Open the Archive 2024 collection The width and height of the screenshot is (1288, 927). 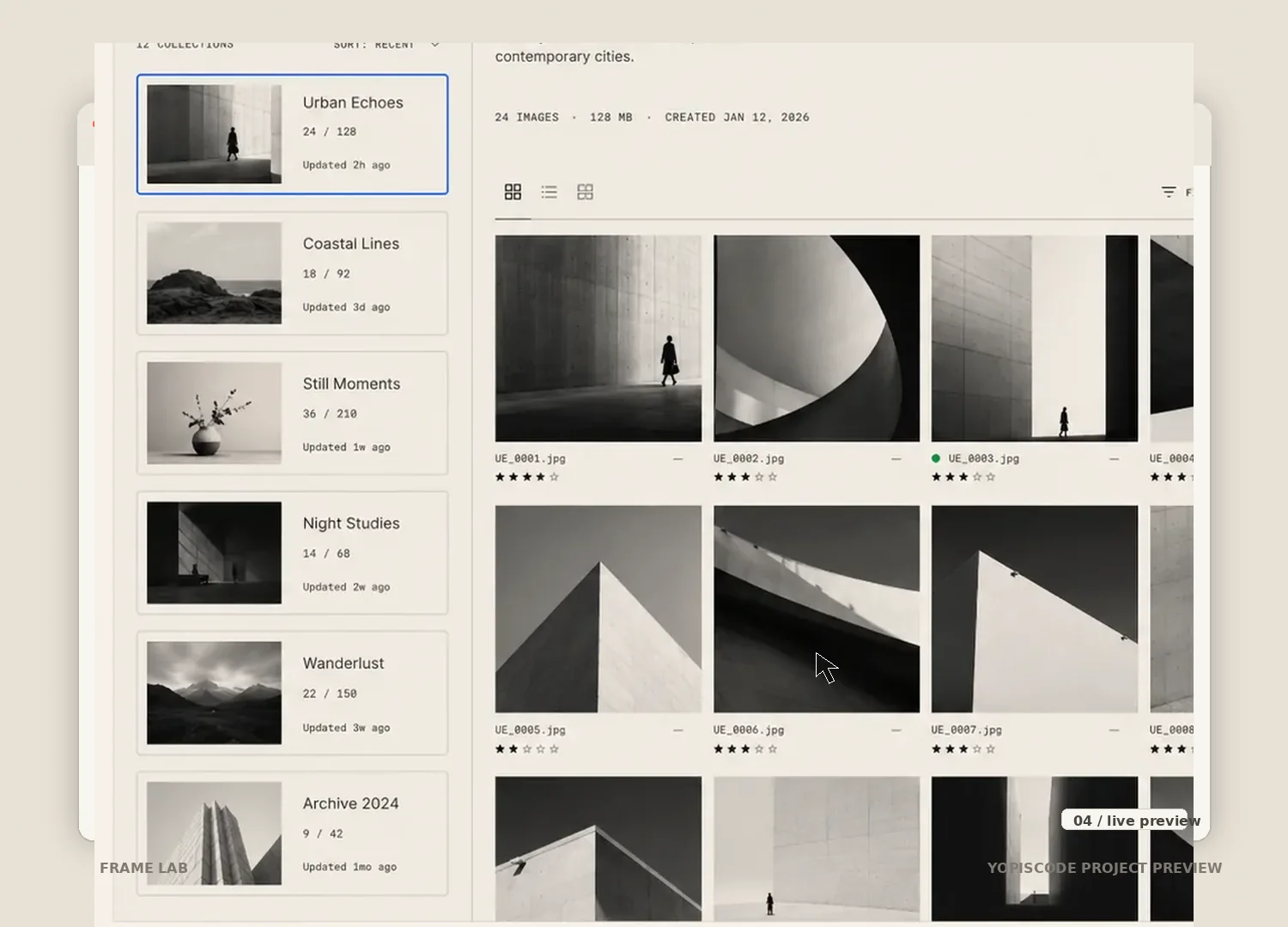pos(293,833)
